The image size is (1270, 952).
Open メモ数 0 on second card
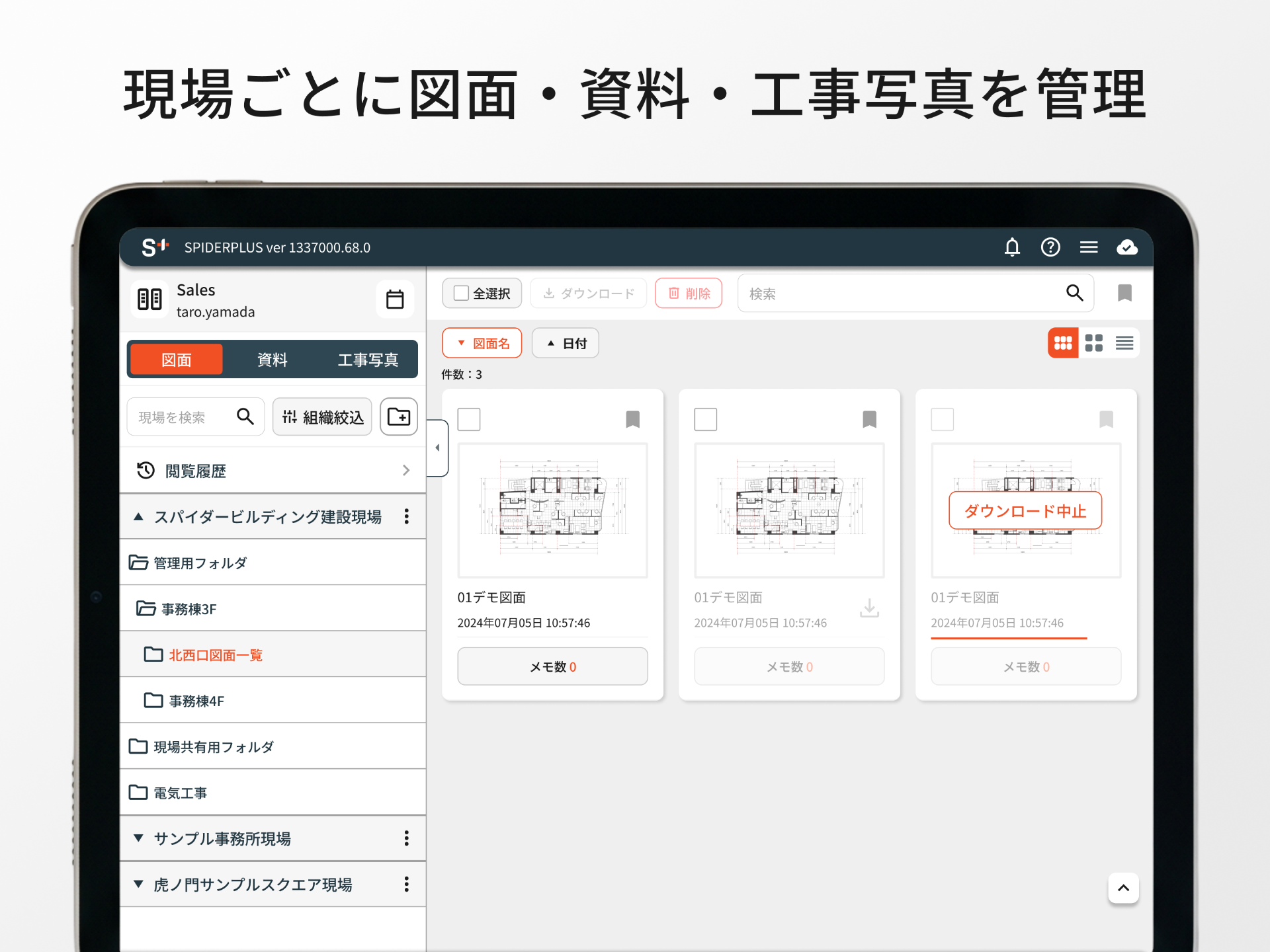[x=789, y=666]
